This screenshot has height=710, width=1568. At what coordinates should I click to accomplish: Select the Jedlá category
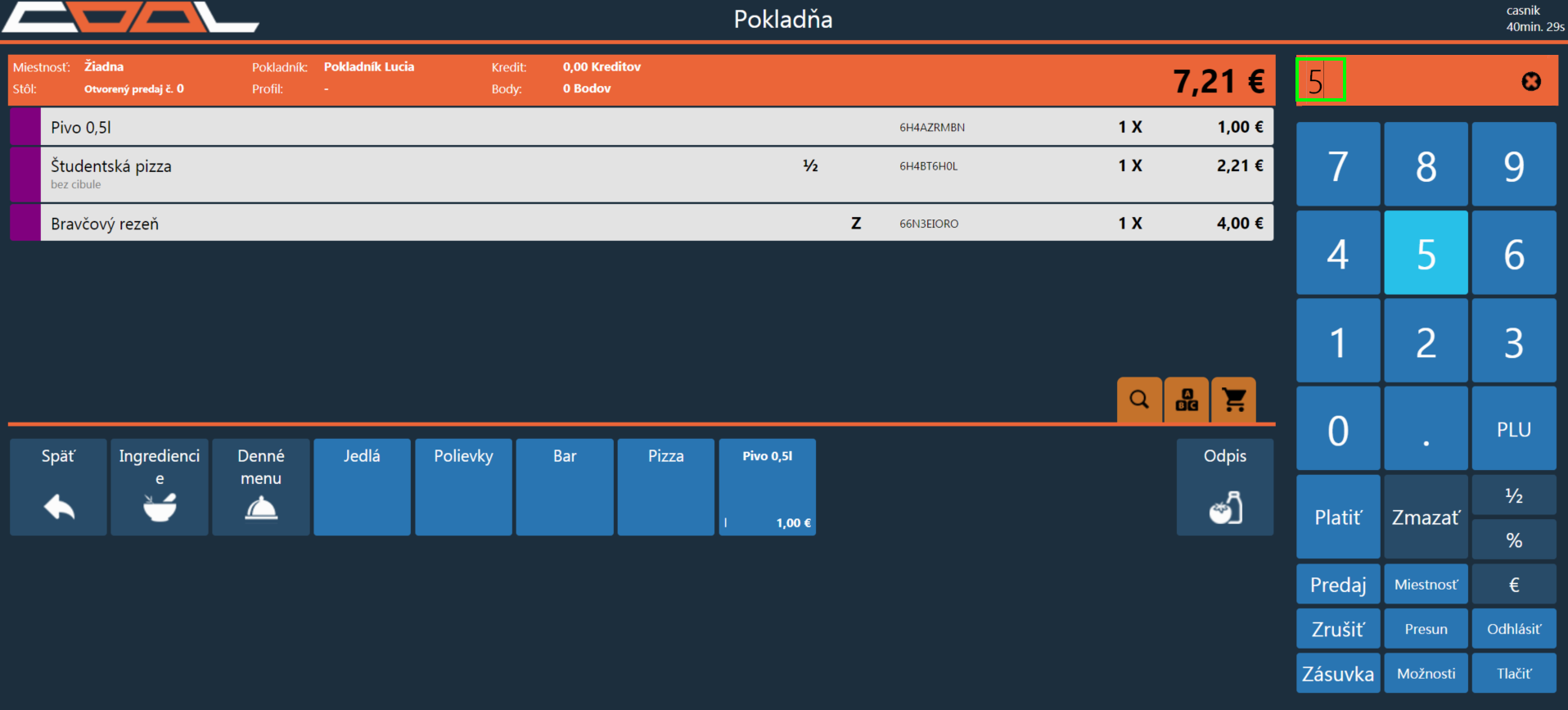(x=362, y=487)
